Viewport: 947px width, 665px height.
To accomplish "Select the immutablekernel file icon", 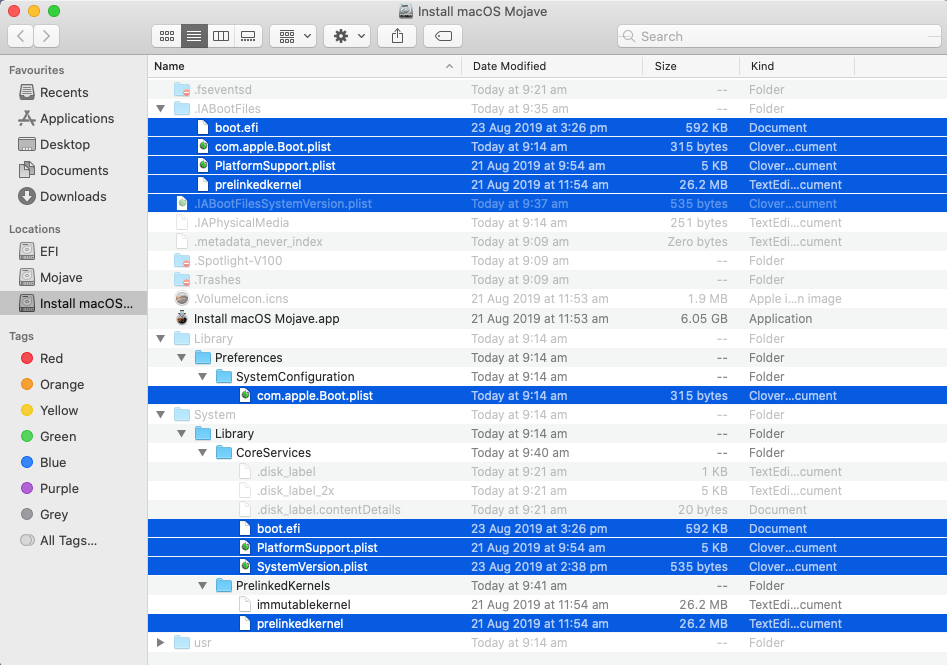I will [x=245, y=604].
